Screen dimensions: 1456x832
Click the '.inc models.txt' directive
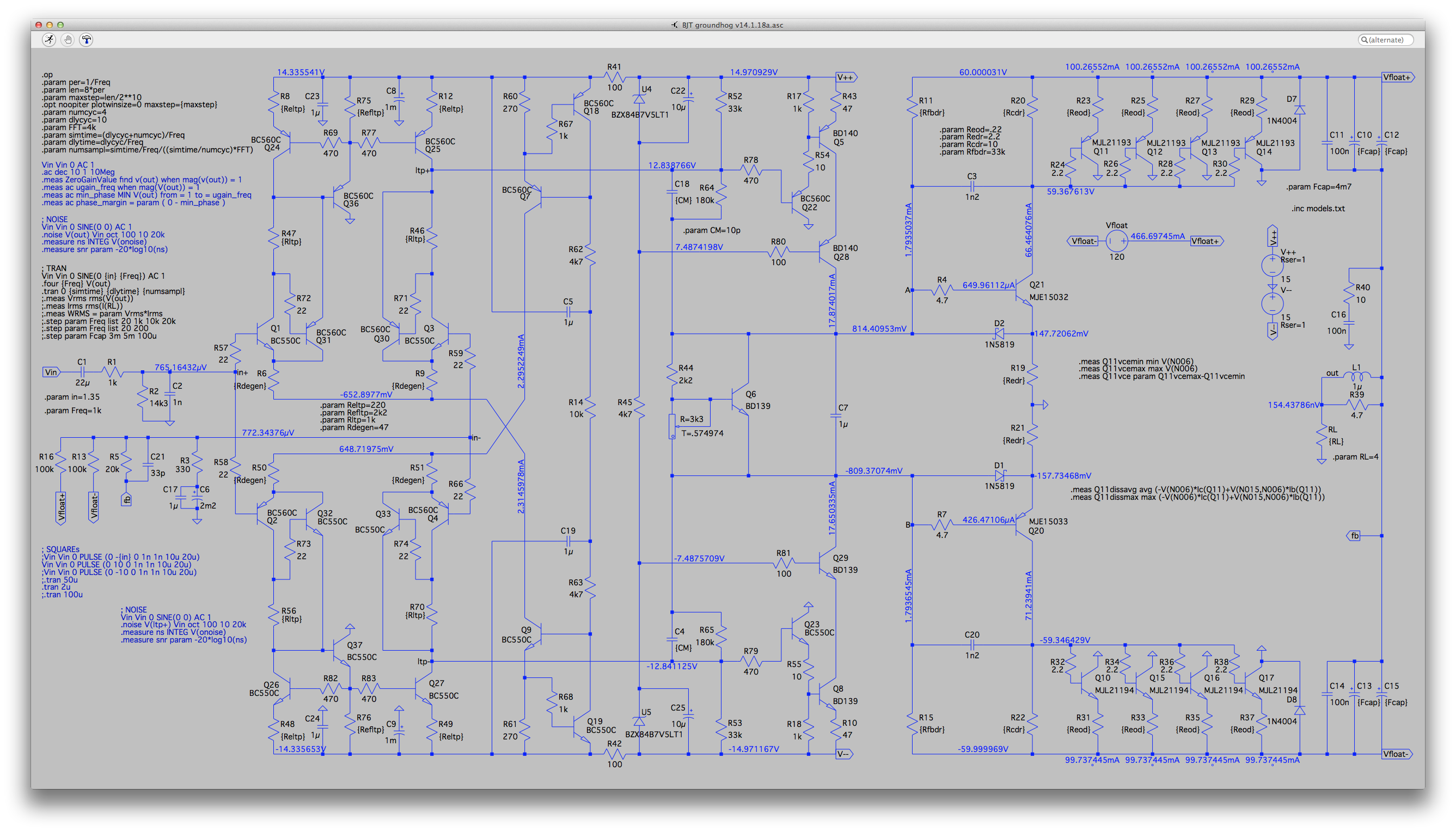click(x=1318, y=209)
